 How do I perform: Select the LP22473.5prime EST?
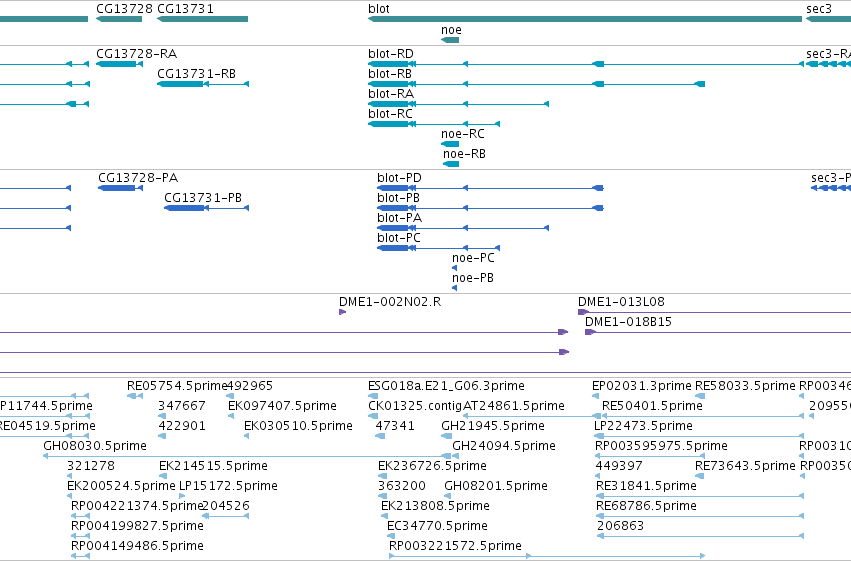[x=699, y=436]
